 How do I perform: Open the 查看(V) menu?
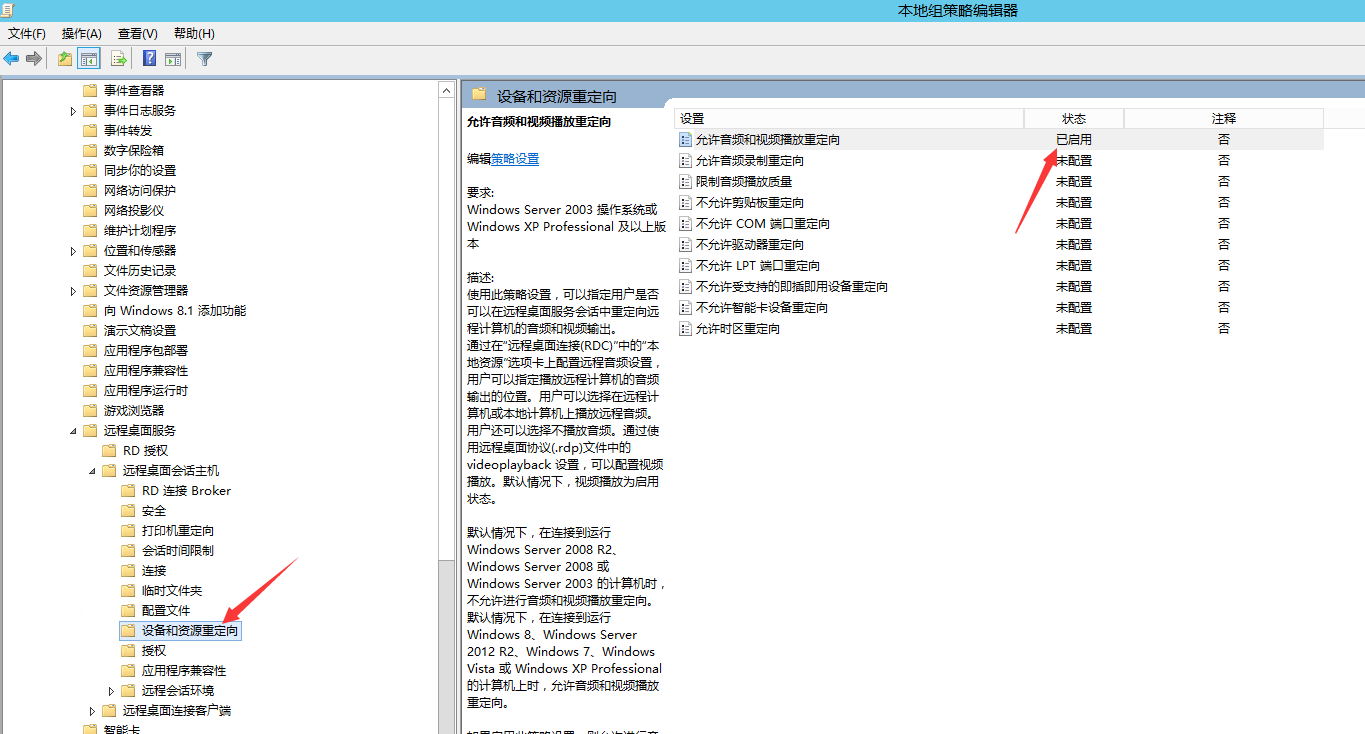click(x=138, y=34)
